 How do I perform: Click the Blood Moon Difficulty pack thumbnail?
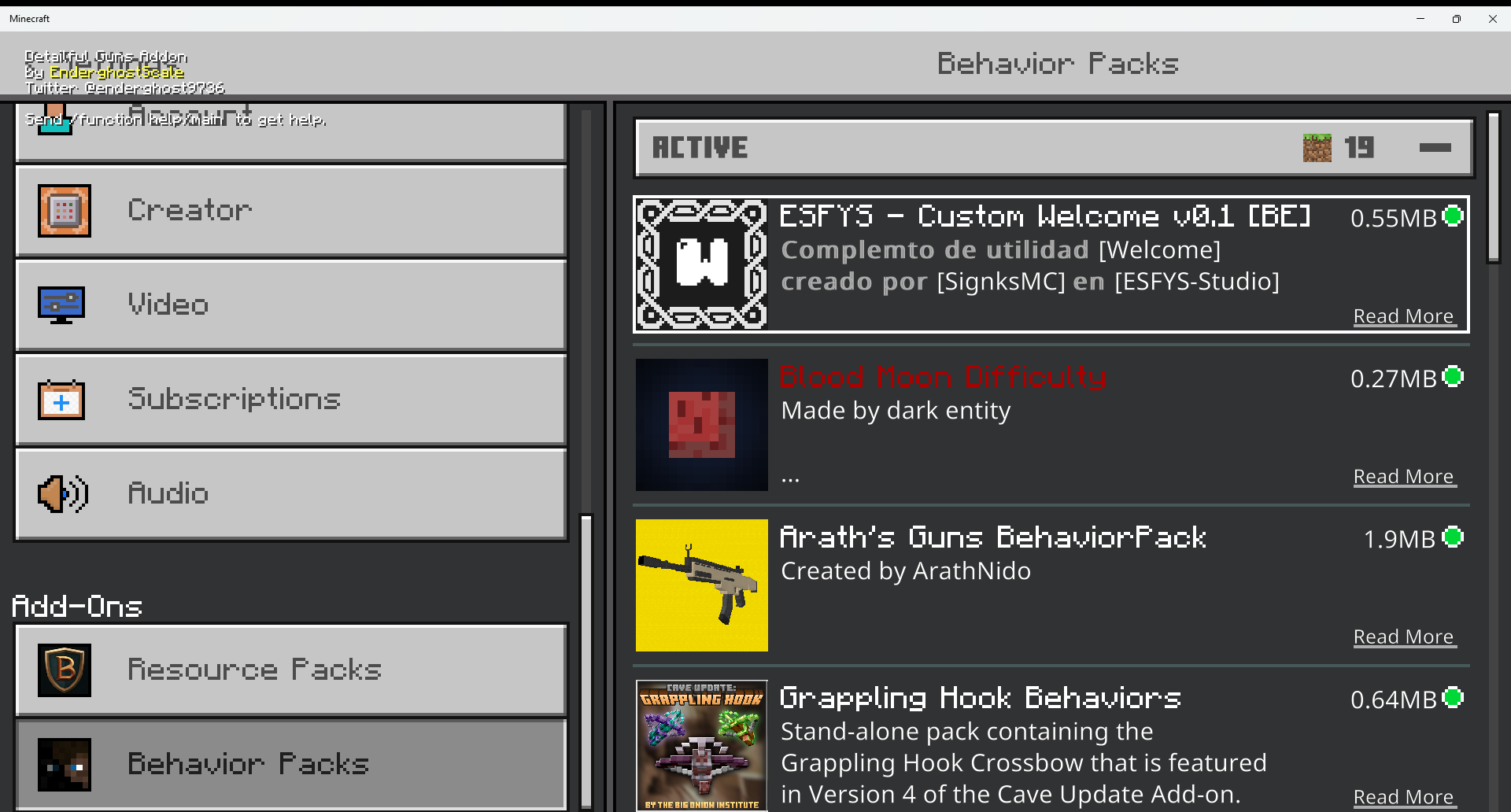[x=702, y=425]
